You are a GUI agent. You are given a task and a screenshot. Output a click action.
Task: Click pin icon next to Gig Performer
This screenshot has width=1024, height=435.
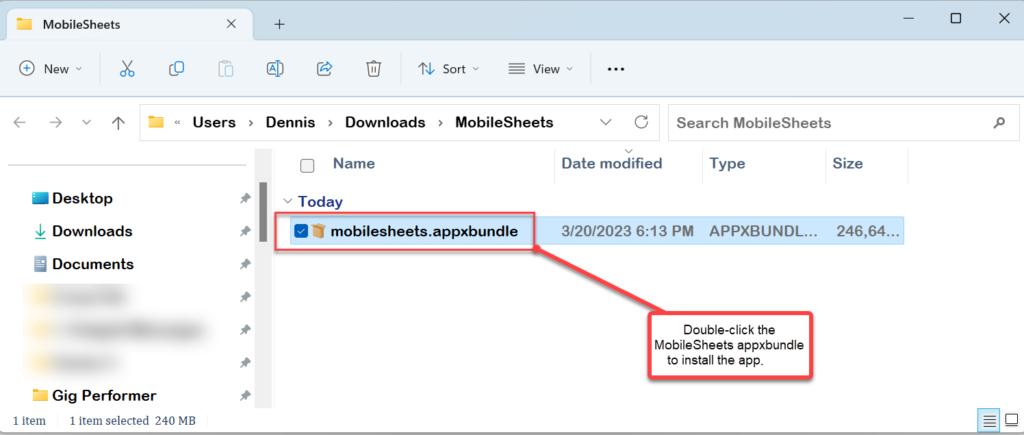(245, 395)
